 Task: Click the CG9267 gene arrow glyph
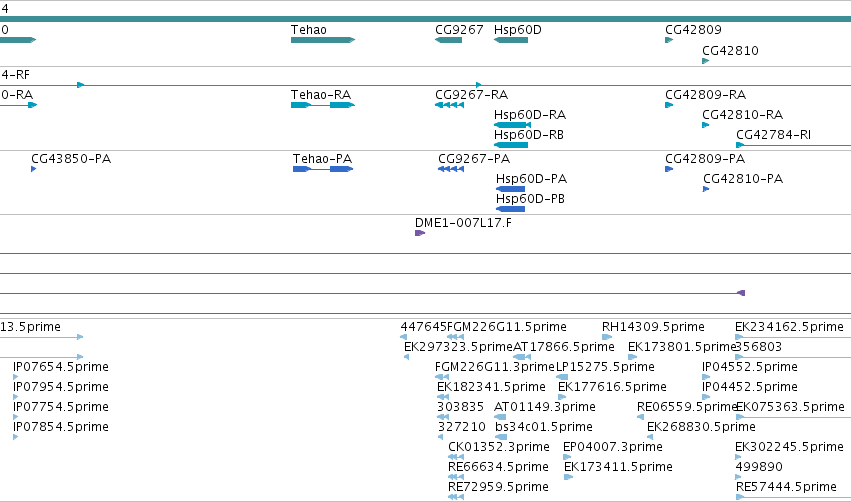pos(448,40)
